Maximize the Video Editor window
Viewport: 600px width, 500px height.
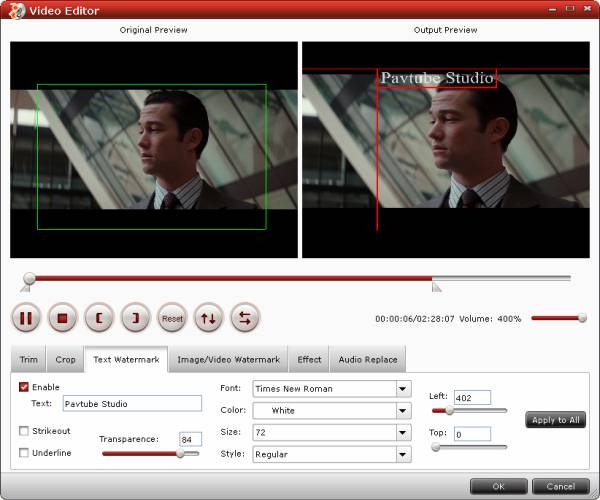(x=570, y=8)
